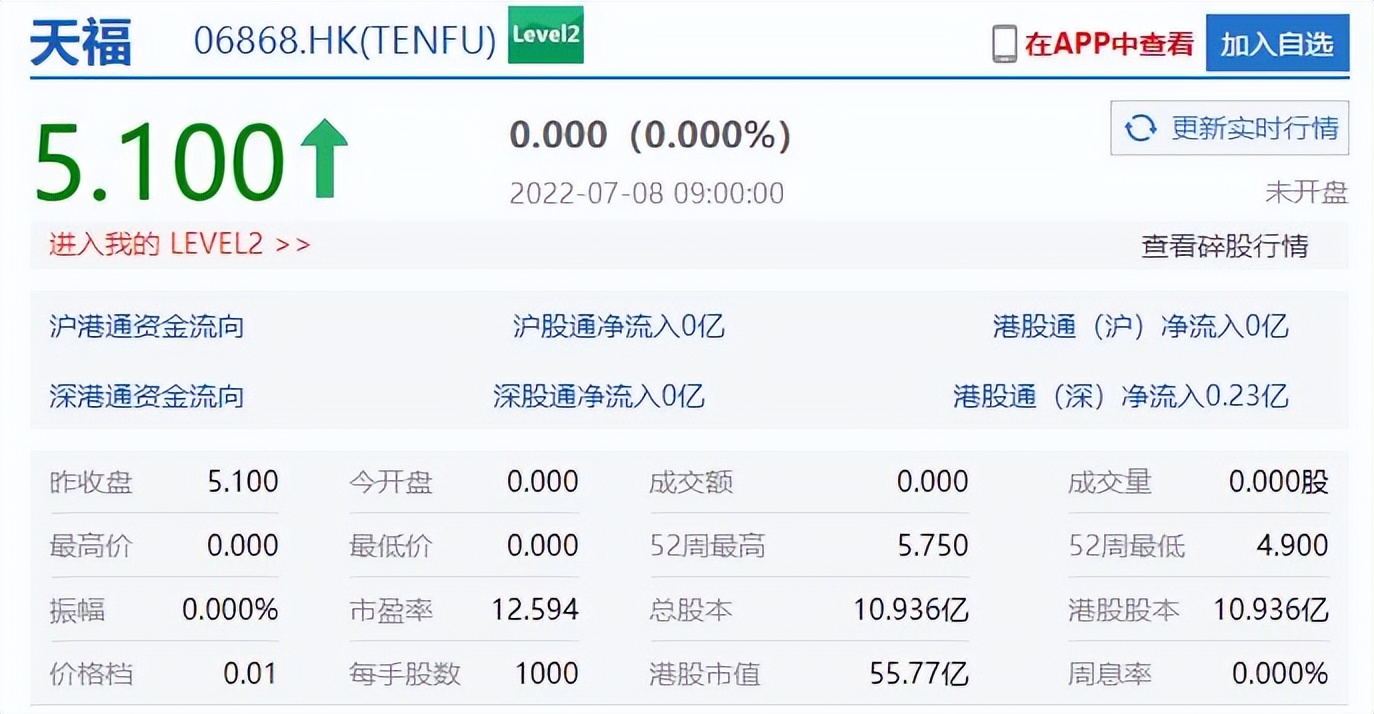
Task: Click the 成交额 label
Action: 691,483
